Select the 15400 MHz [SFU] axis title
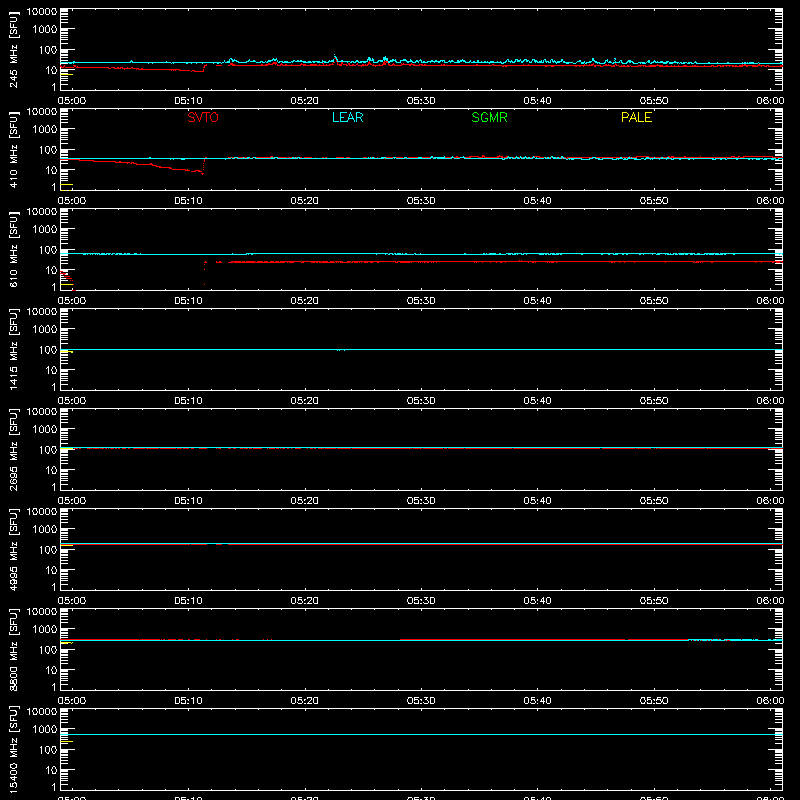This screenshot has width=800, height=800. point(13,749)
